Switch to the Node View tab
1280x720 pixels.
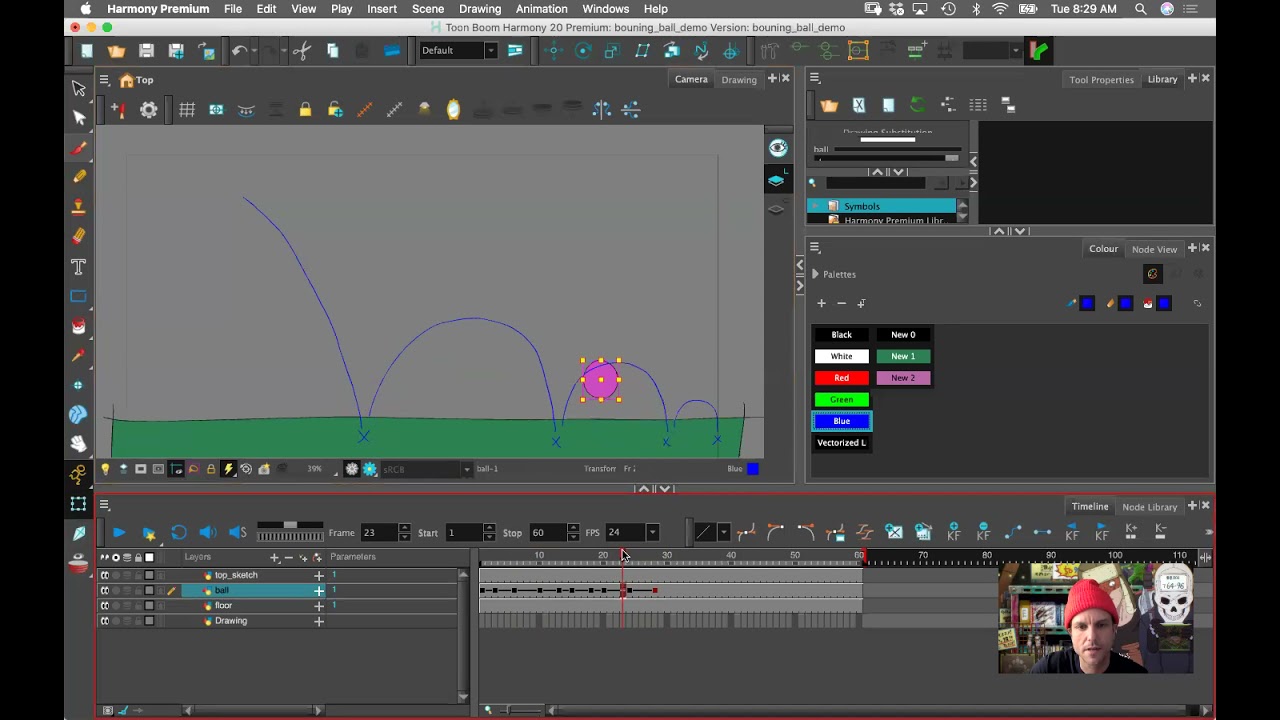click(x=1154, y=249)
